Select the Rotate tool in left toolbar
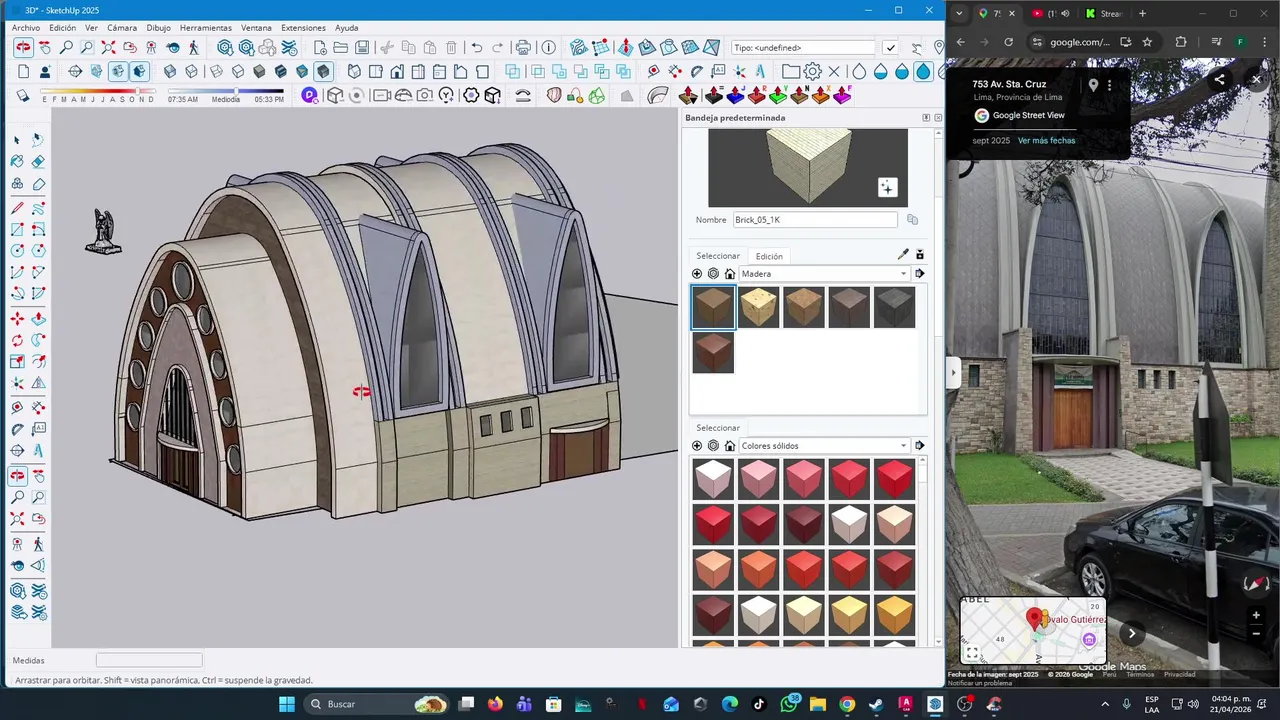 point(17,340)
